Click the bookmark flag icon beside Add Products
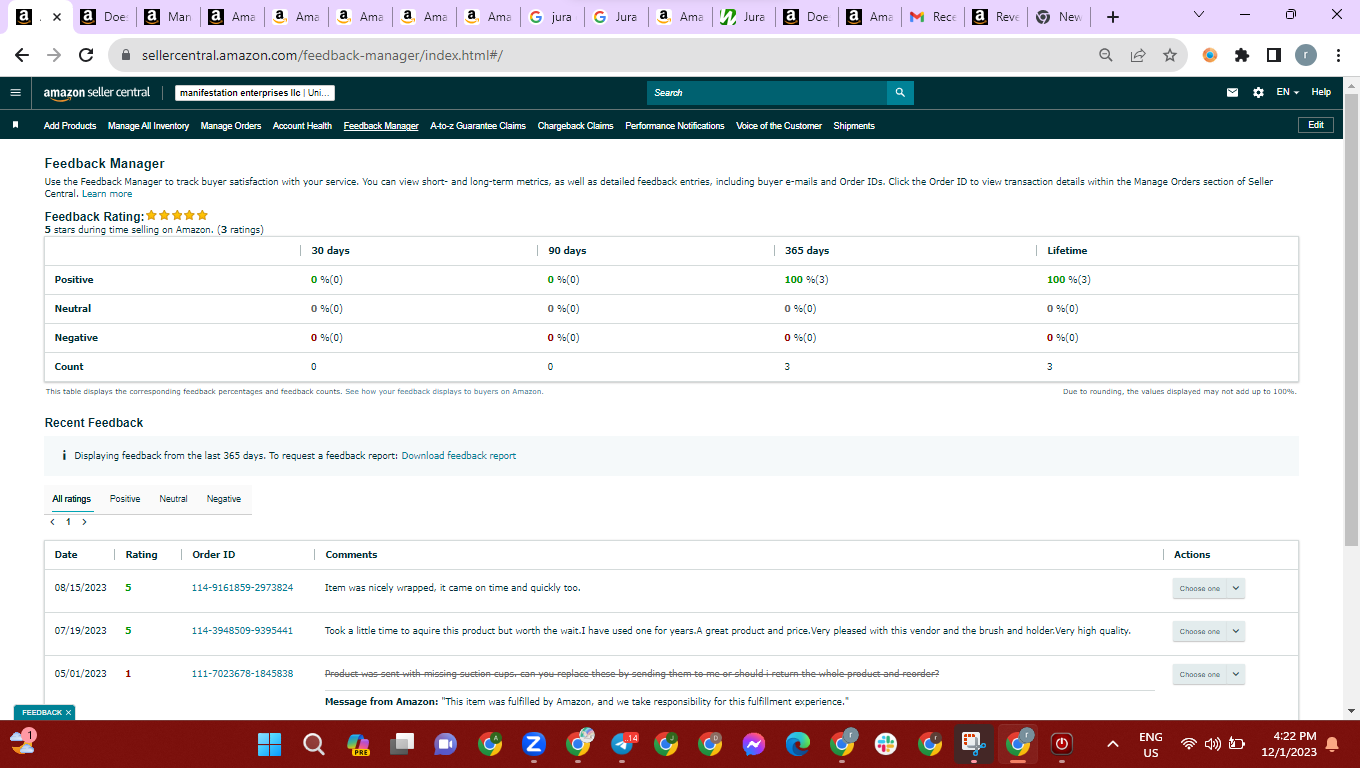This screenshot has height=768, width=1360. [x=15, y=125]
